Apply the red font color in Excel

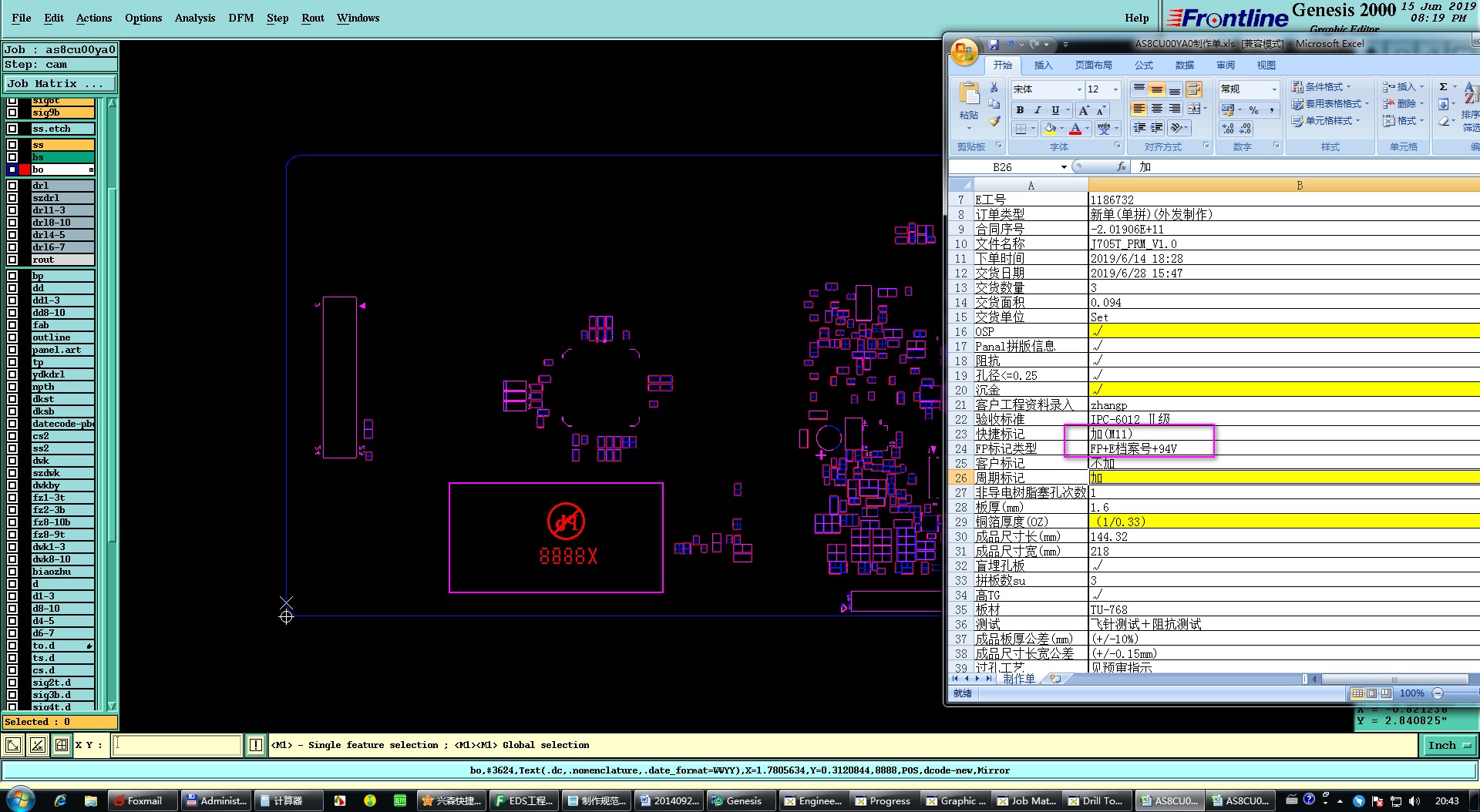(x=1075, y=129)
